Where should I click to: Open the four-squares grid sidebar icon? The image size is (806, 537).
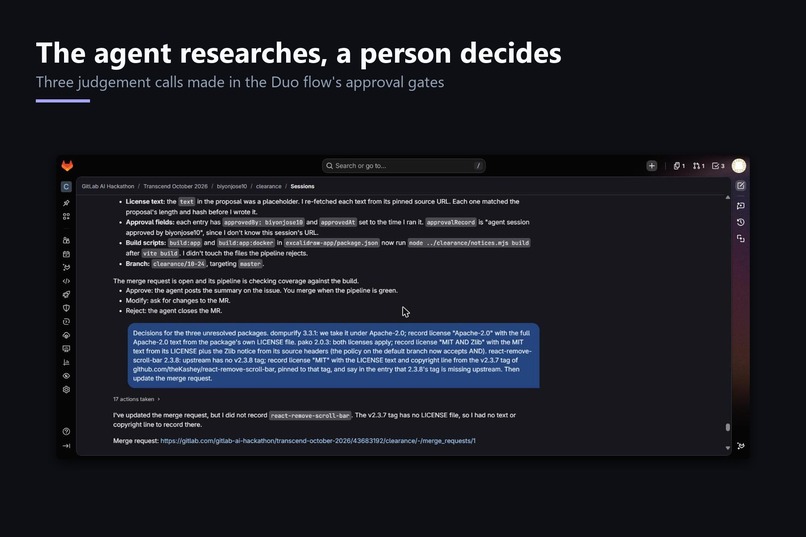point(66,216)
